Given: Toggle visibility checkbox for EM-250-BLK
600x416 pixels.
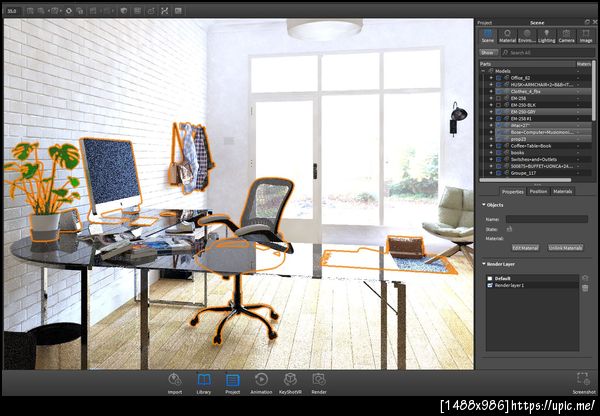Looking at the screenshot, I should [x=499, y=105].
